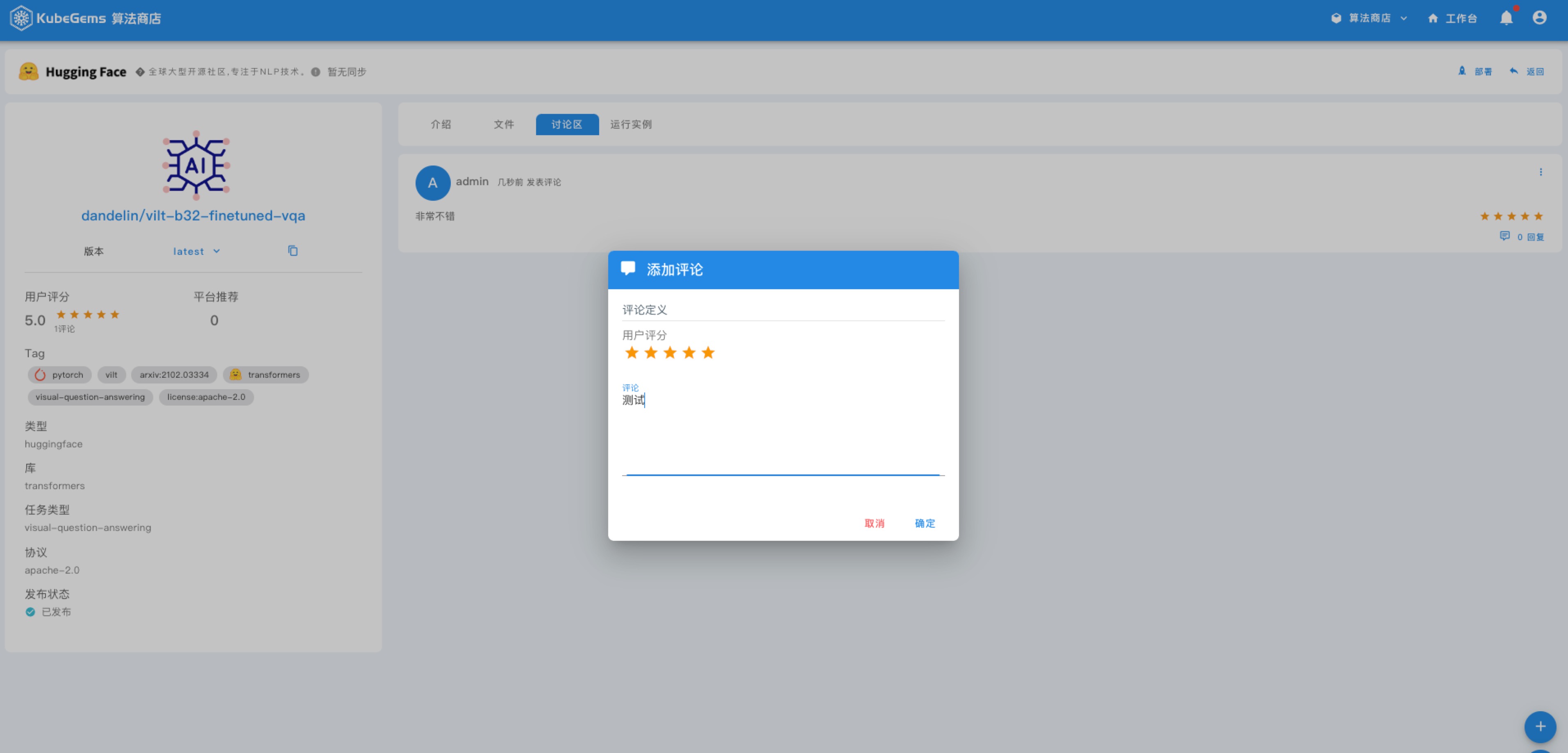Switch to the 介绍 tab
The image size is (1568, 753).
click(x=441, y=124)
